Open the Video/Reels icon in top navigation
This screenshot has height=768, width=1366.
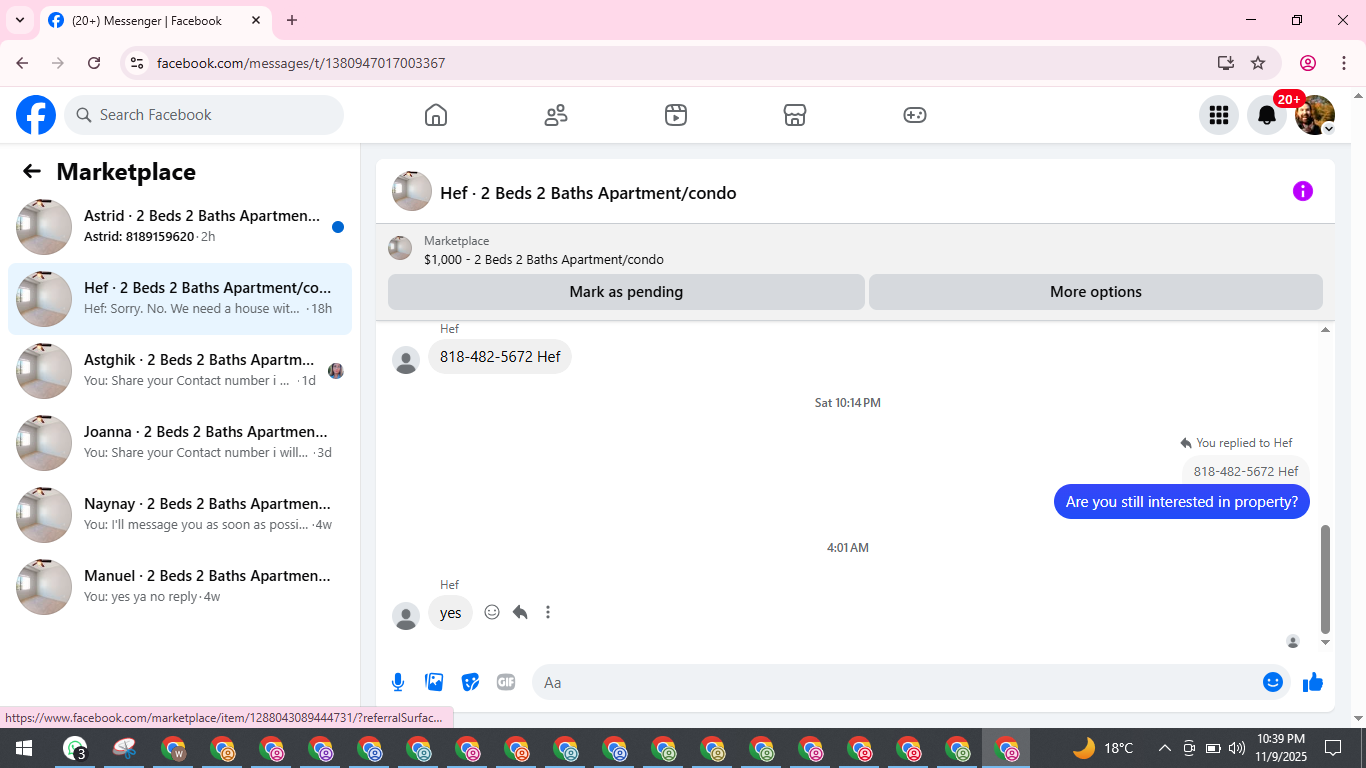(676, 115)
